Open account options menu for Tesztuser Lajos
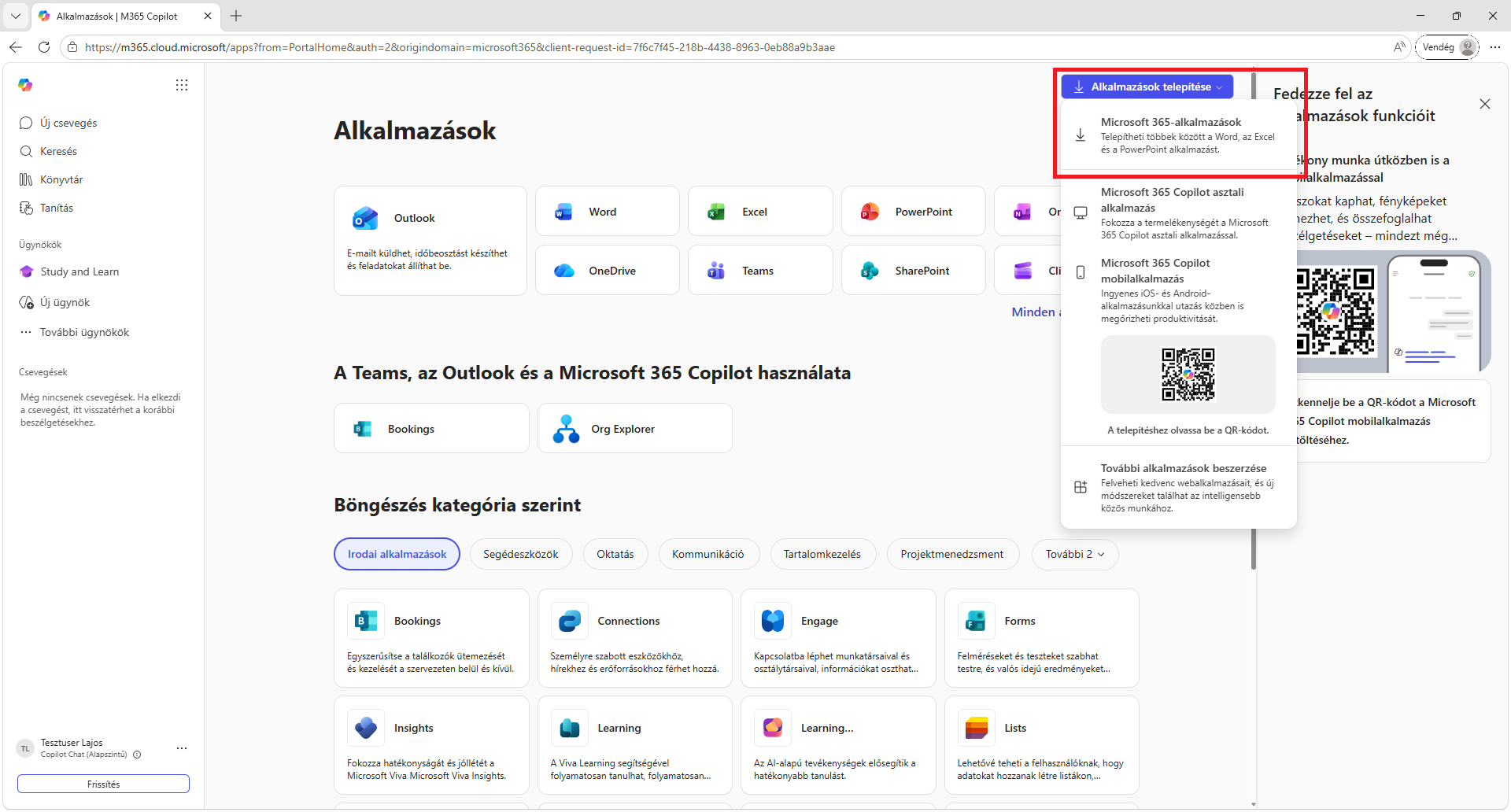Viewport: 1511px width, 812px height. click(x=182, y=748)
